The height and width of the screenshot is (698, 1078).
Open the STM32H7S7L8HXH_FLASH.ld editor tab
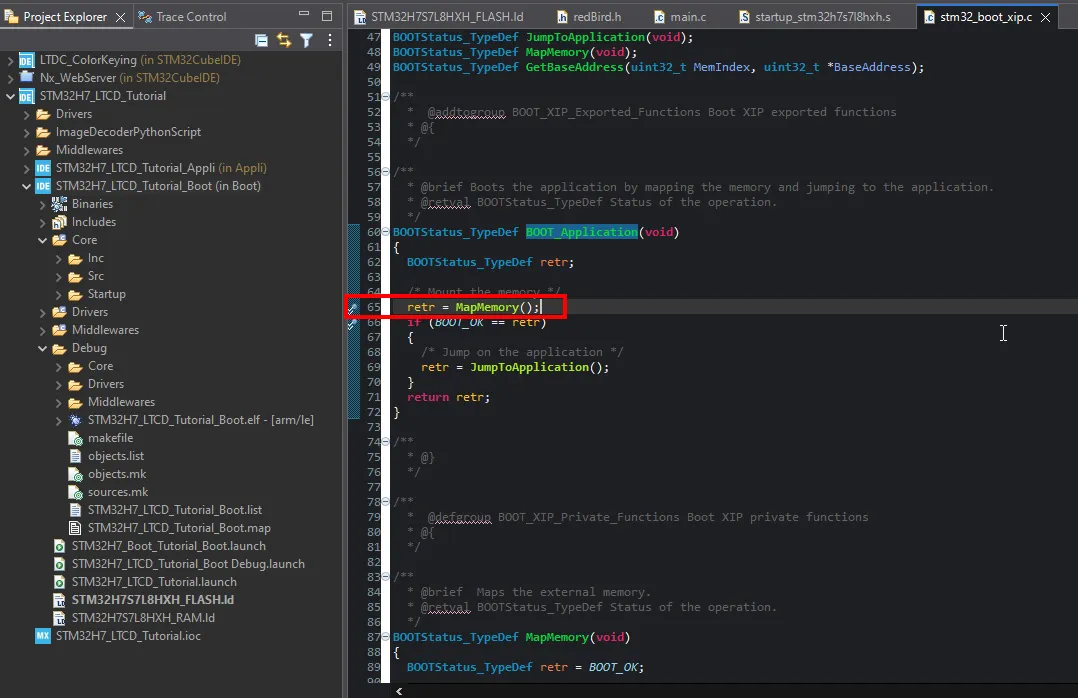coord(439,17)
